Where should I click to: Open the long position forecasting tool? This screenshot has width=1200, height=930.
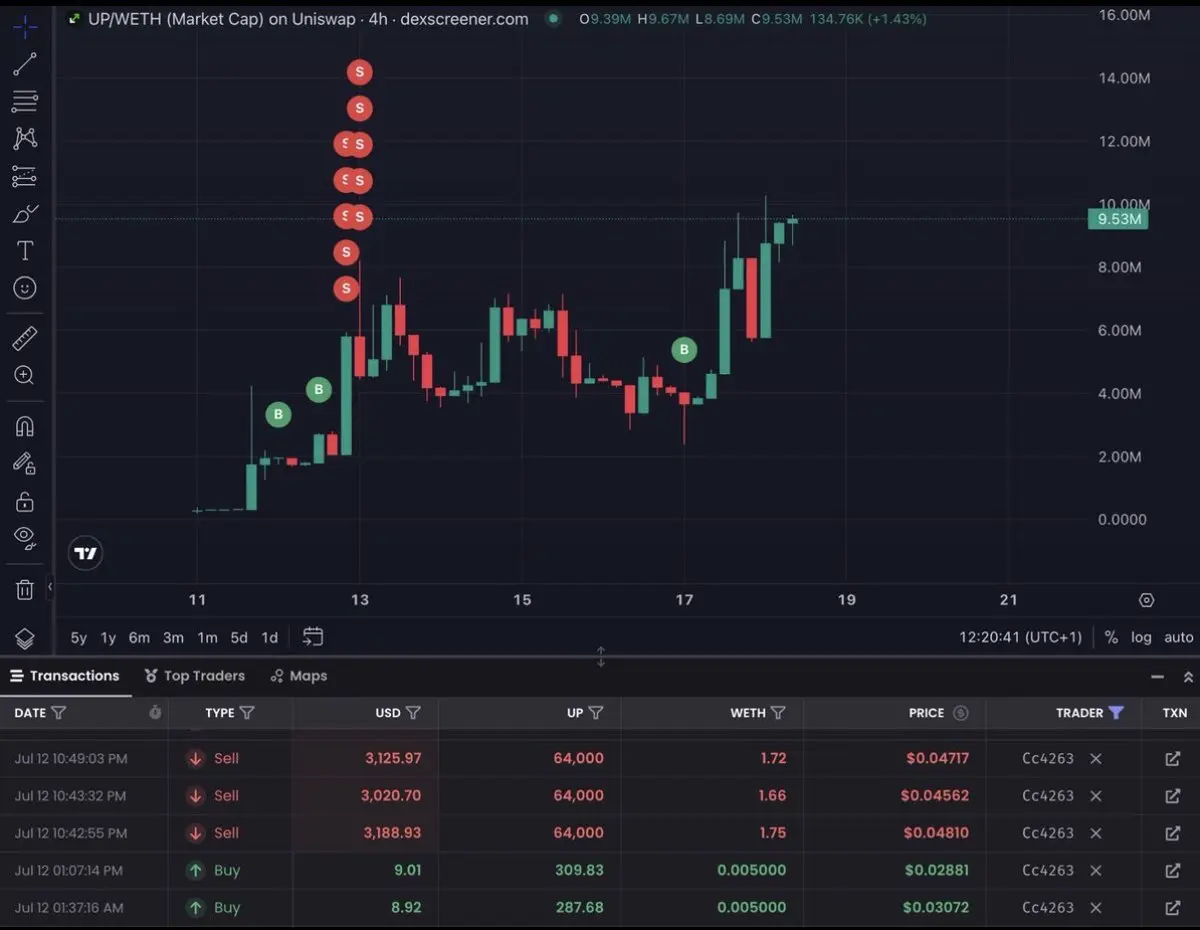25,176
